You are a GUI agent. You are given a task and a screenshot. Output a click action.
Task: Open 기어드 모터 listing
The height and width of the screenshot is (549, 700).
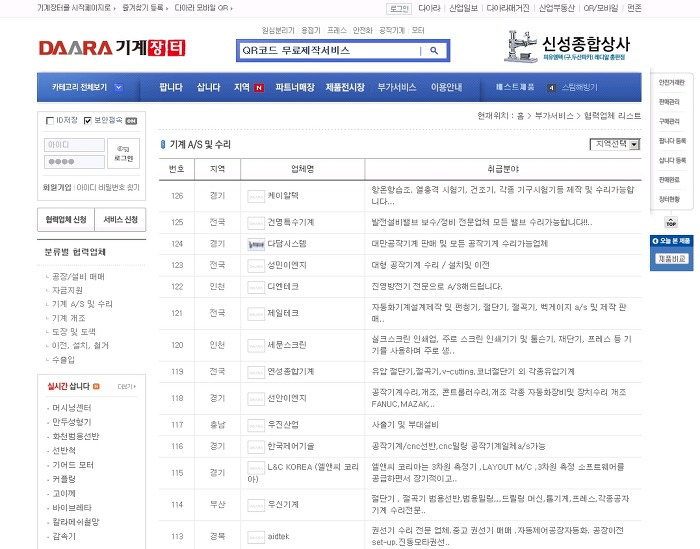tap(73, 465)
